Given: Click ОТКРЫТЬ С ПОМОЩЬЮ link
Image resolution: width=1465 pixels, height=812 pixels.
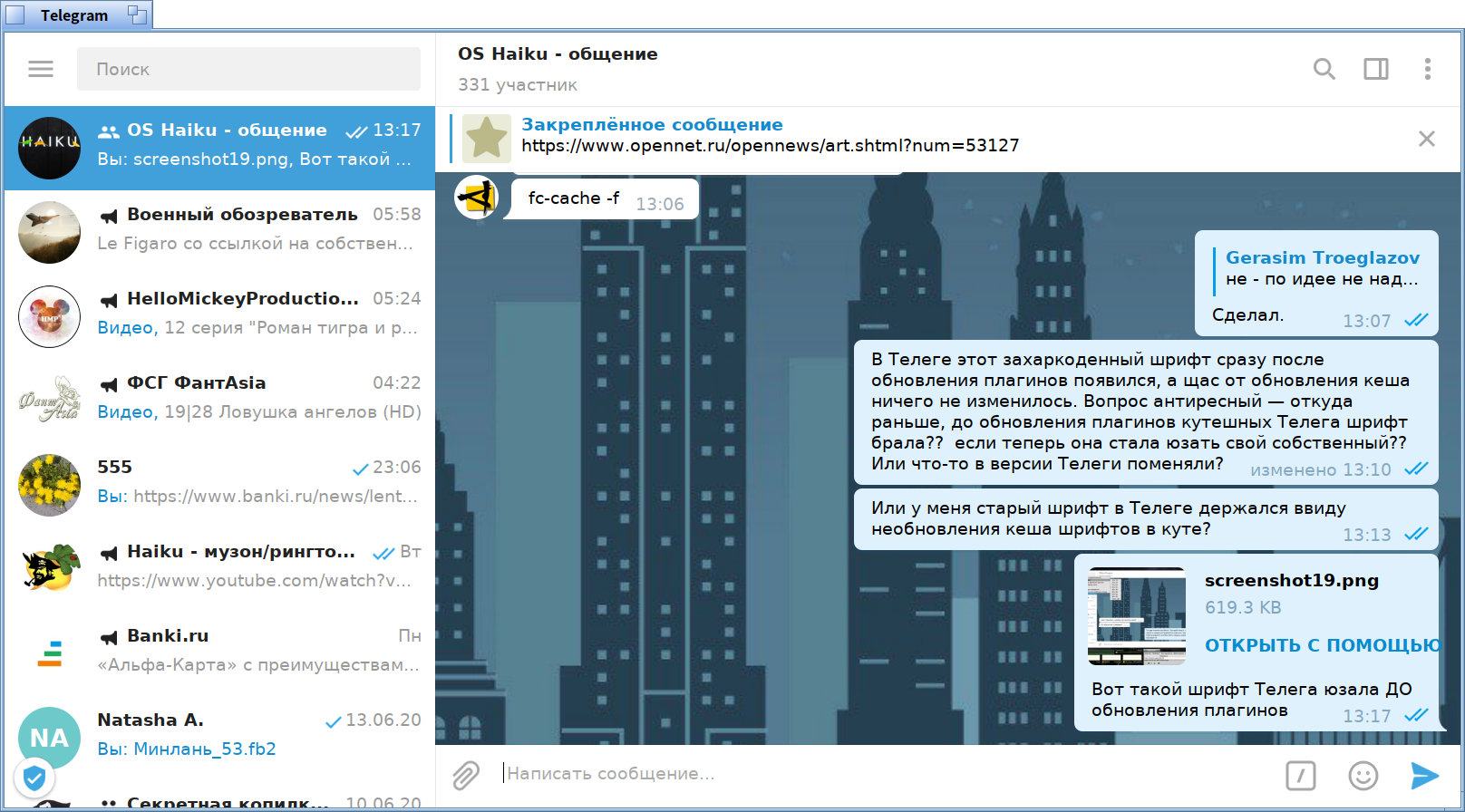Looking at the screenshot, I should (1323, 645).
